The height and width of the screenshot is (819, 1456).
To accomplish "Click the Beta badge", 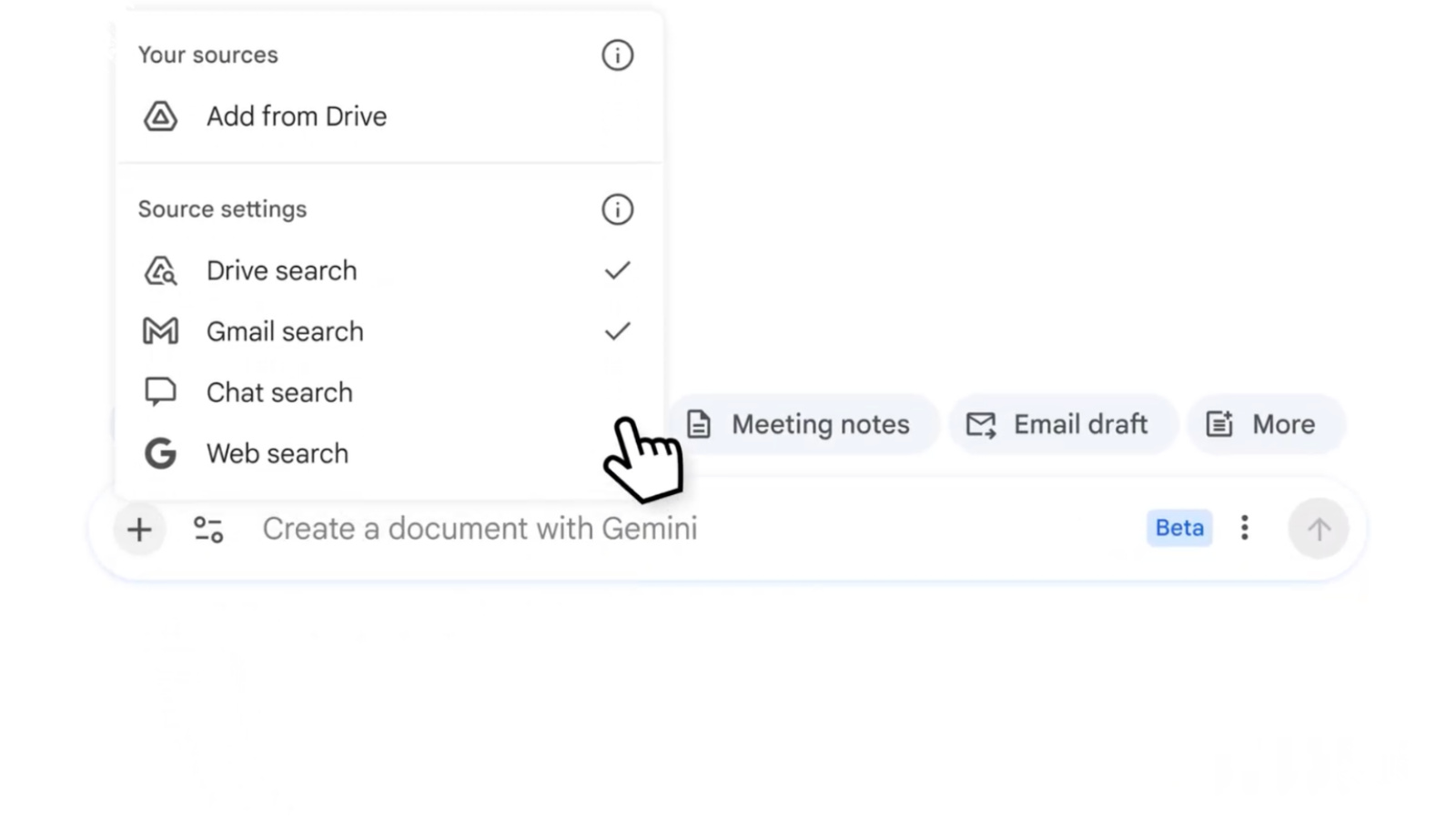I will [1179, 528].
